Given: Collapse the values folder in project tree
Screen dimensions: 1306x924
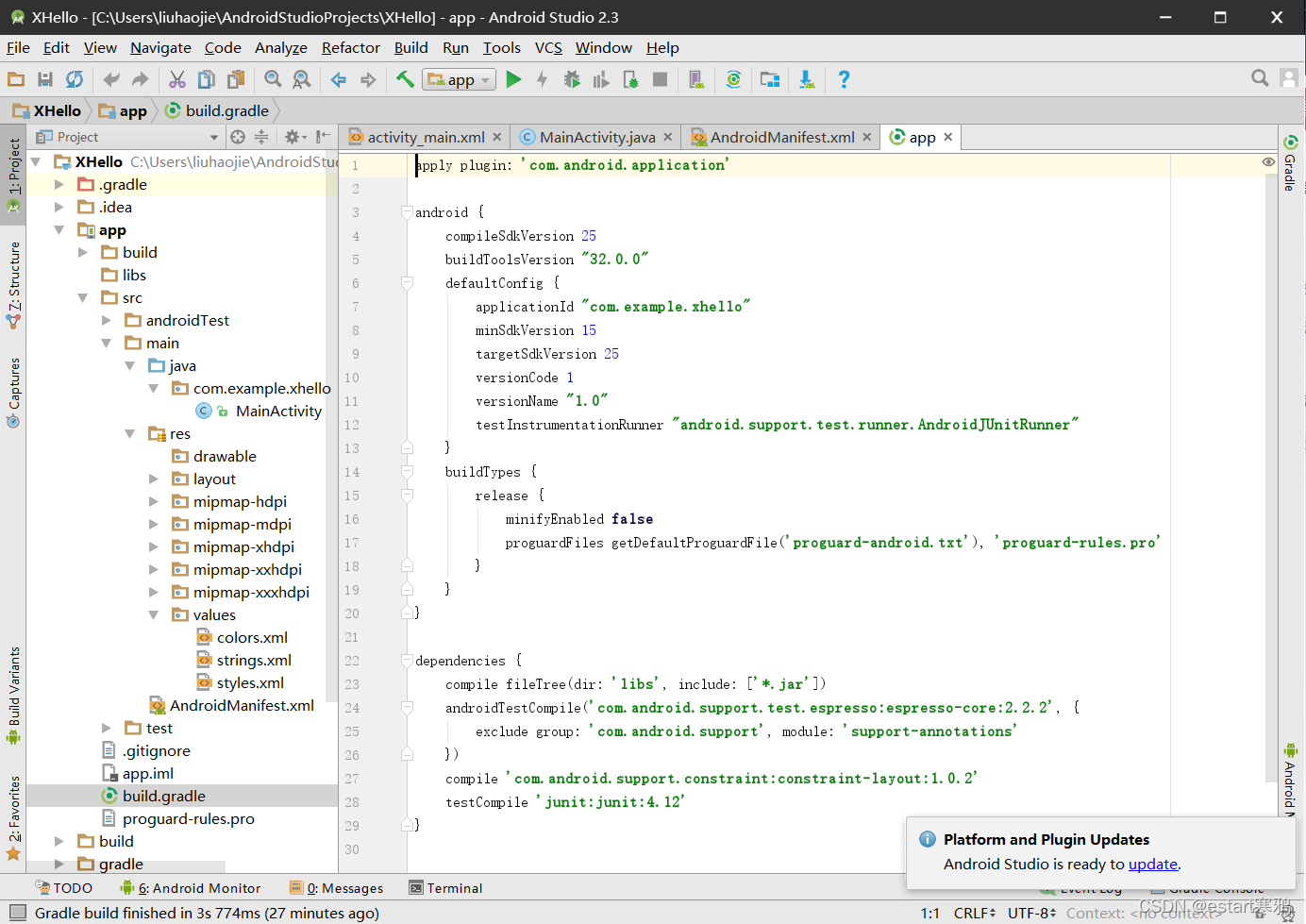Looking at the screenshot, I should coord(154,615).
